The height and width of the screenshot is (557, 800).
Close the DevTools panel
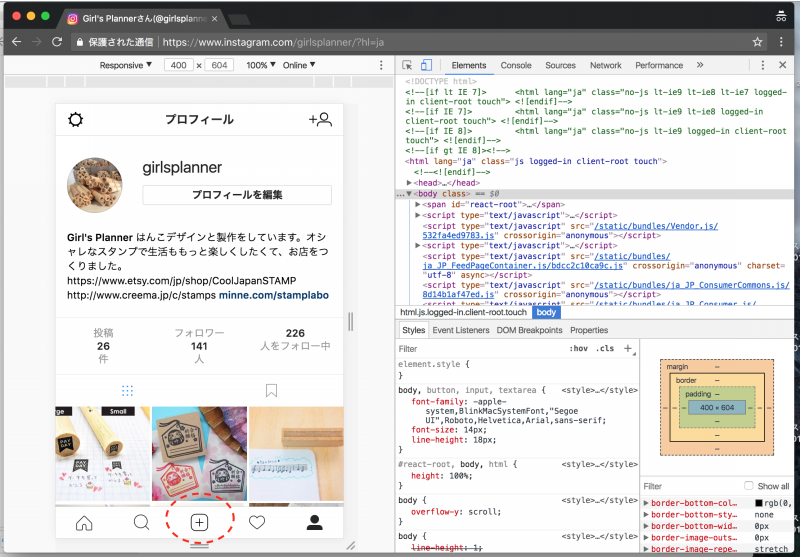point(783,65)
